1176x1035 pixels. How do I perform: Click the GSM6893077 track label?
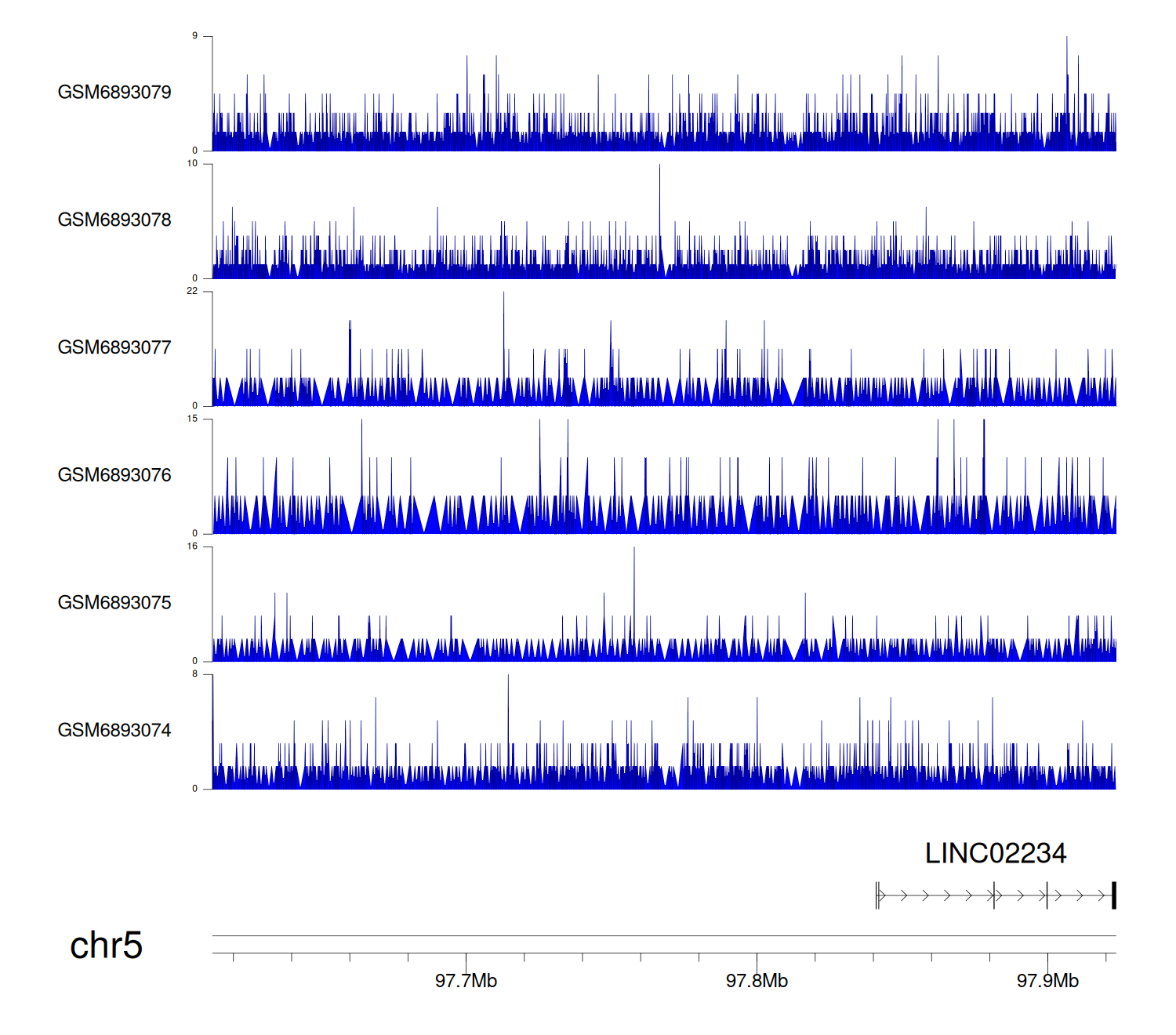point(114,347)
